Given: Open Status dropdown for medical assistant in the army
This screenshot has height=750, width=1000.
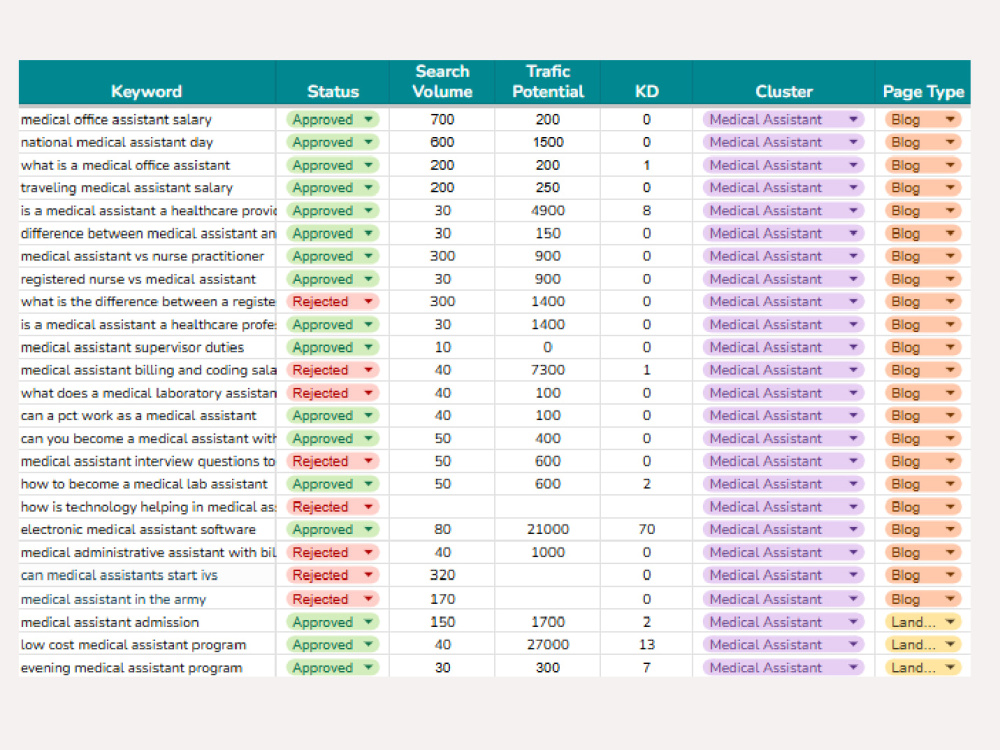Looking at the screenshot, I should click(x=332, y=599).
